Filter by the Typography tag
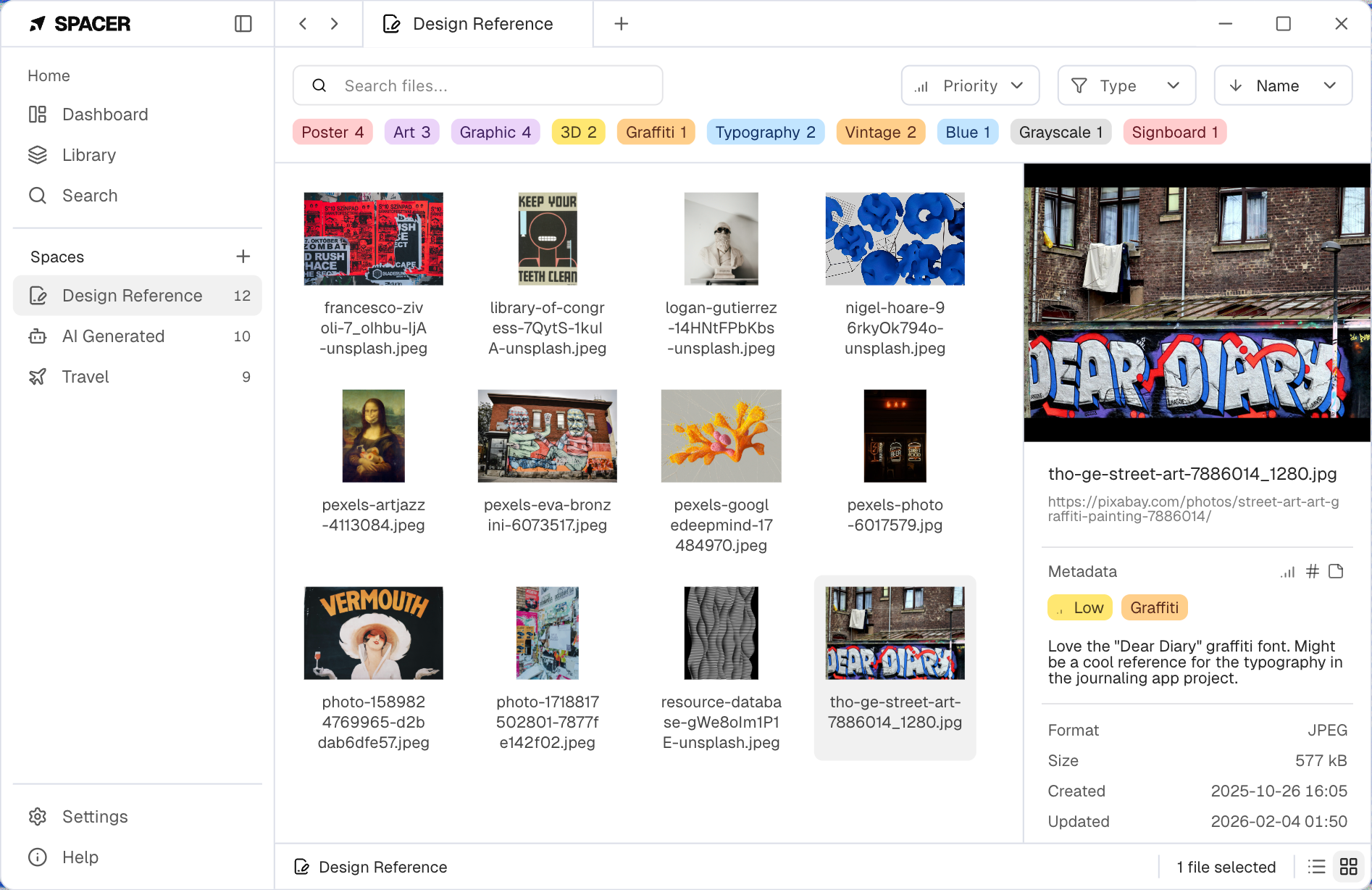 coord(765,132)
